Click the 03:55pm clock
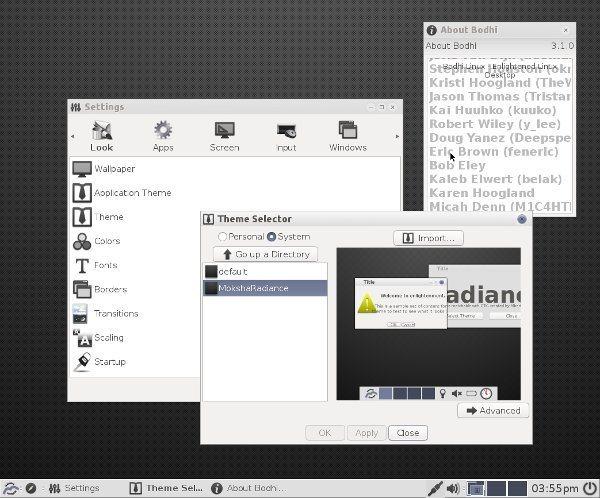The width and height of the screenshot is (600, 498). (x=554, y=489)
